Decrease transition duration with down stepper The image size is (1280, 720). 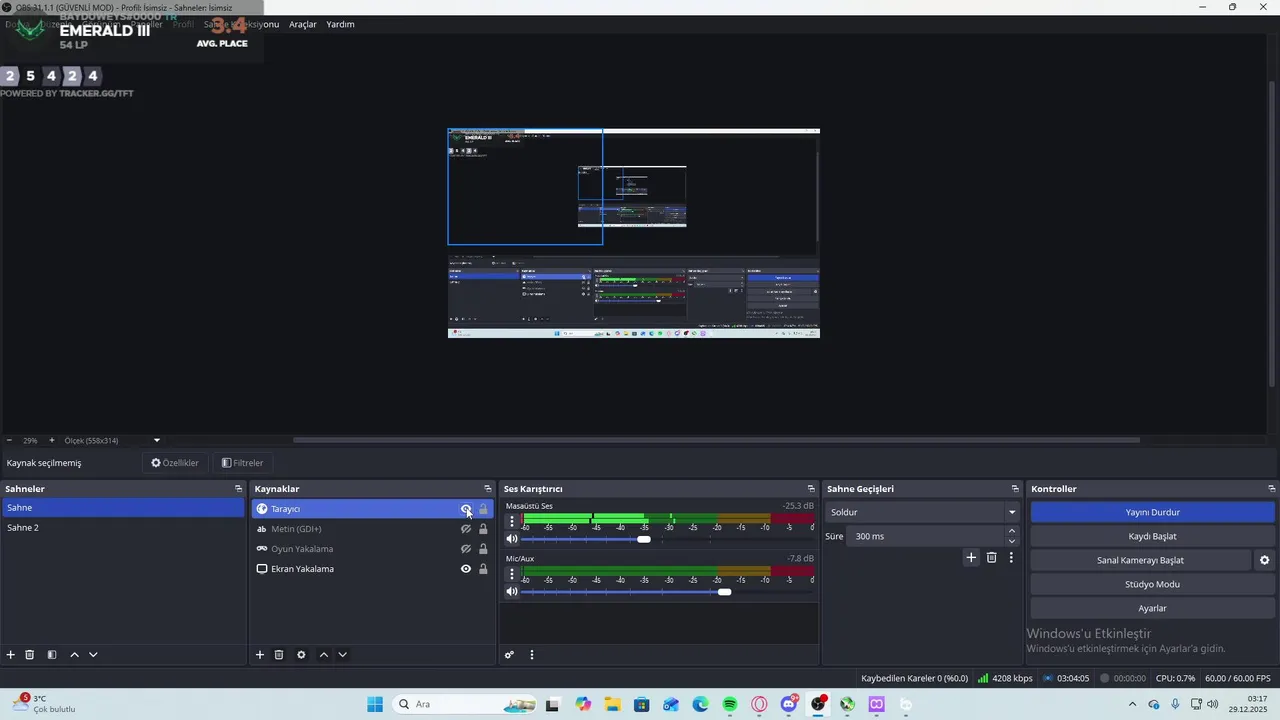[x=1011, y=541]
